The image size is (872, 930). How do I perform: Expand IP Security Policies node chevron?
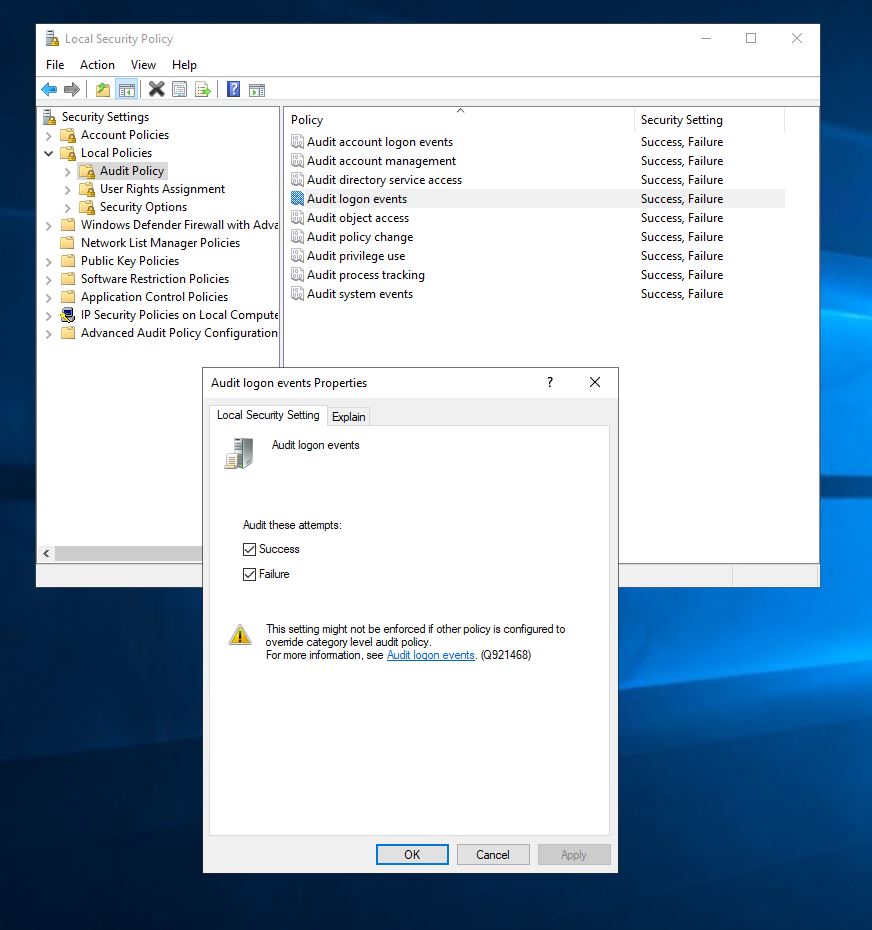(49, 316)
